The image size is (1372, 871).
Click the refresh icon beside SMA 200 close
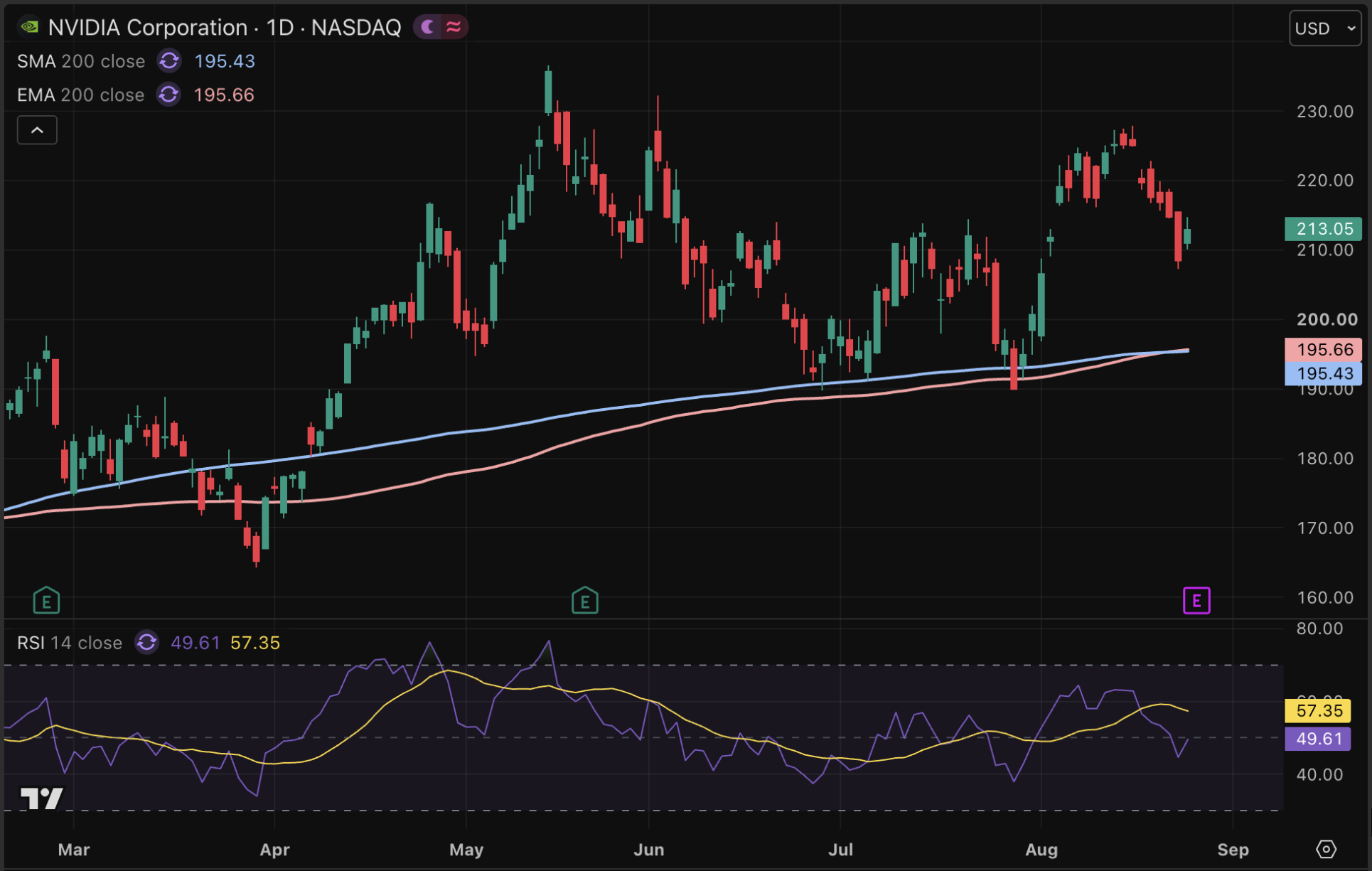point(169,61)
